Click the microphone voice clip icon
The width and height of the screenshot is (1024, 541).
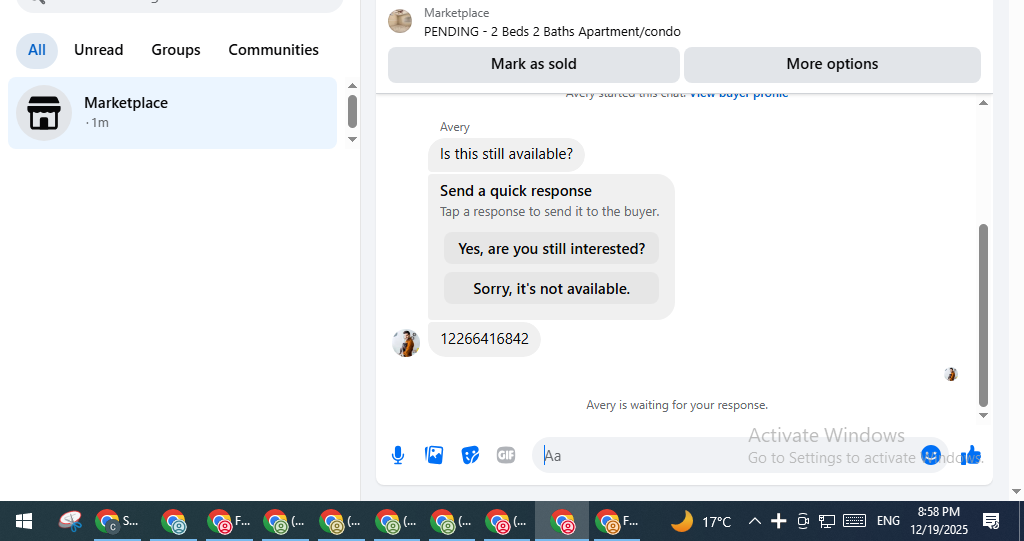[x=398, y=455]
